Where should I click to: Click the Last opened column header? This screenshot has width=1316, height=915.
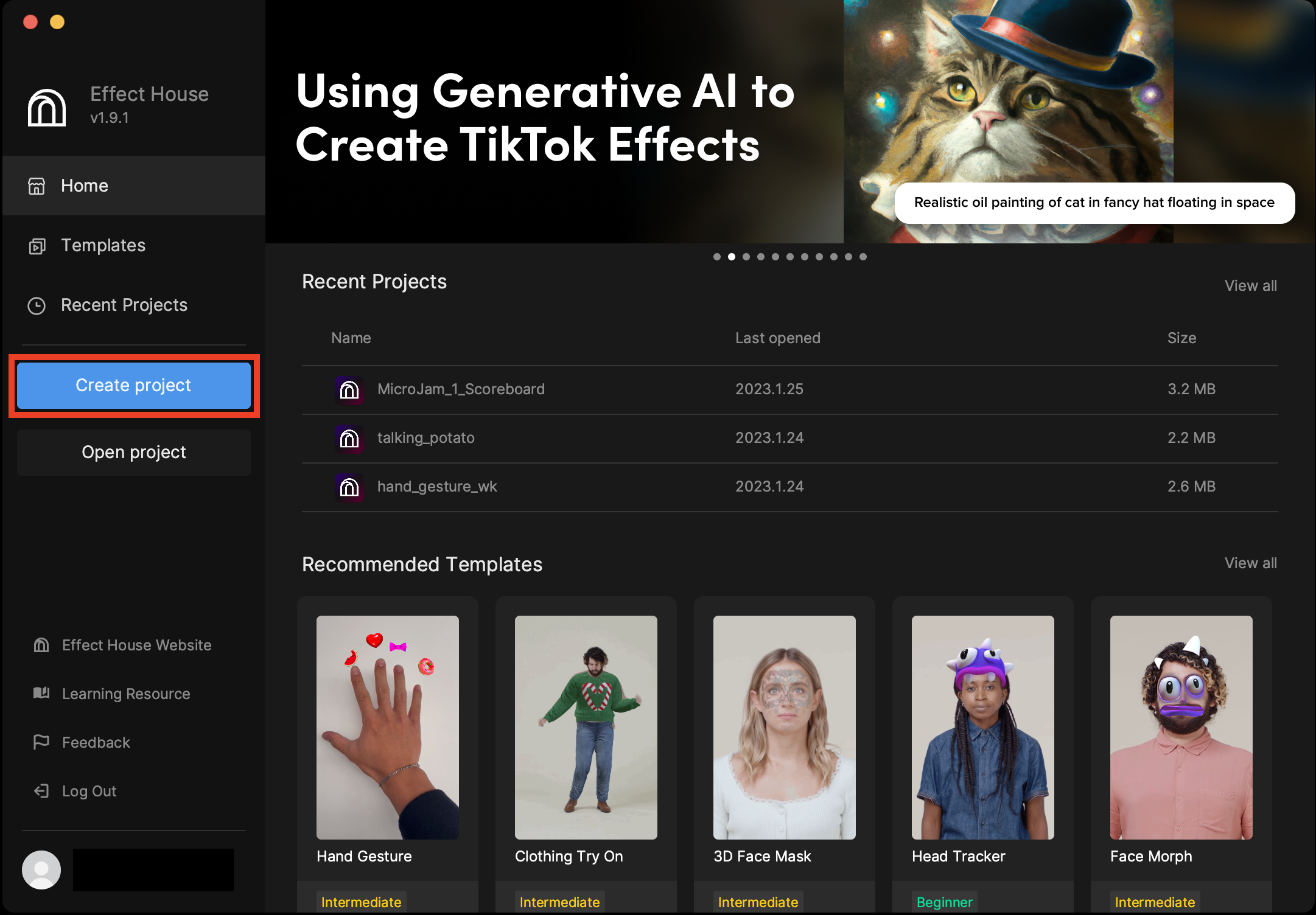tap(777, 338)
